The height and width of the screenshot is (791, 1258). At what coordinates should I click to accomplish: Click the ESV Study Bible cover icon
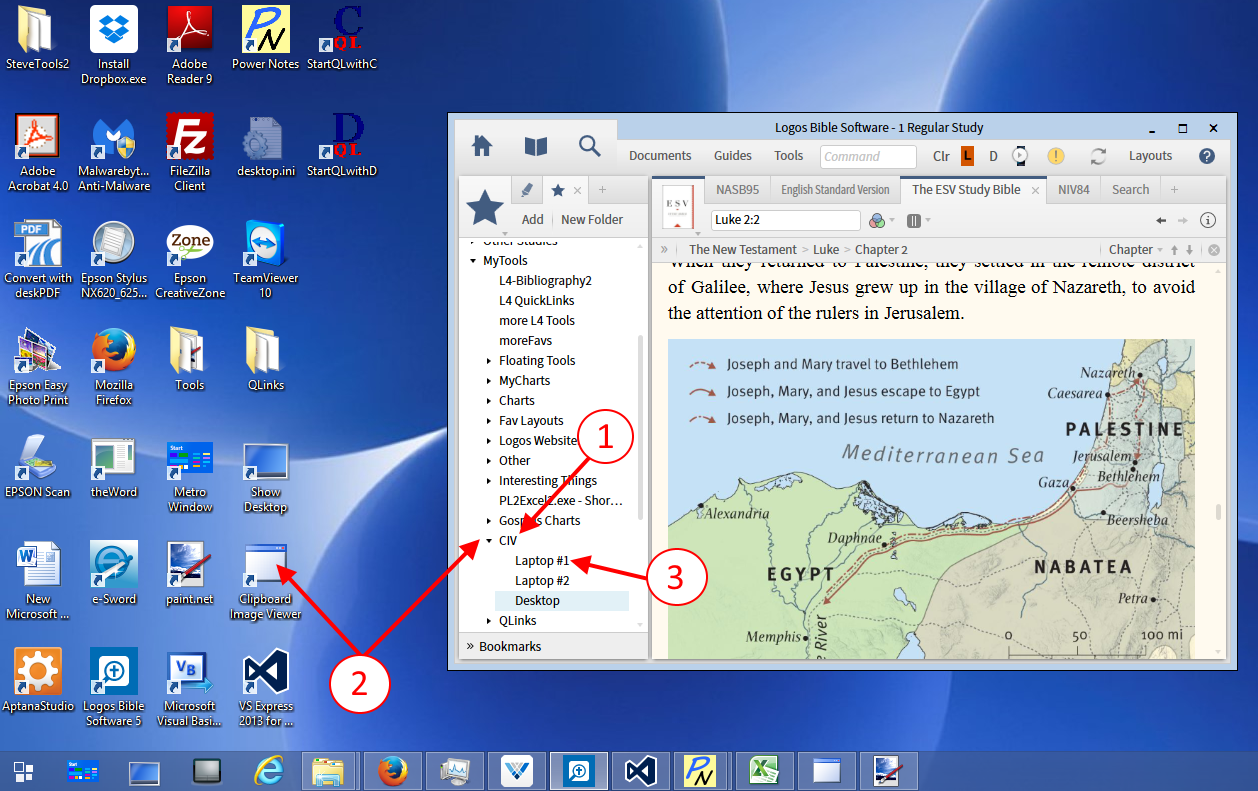click(x=678, y=208)
